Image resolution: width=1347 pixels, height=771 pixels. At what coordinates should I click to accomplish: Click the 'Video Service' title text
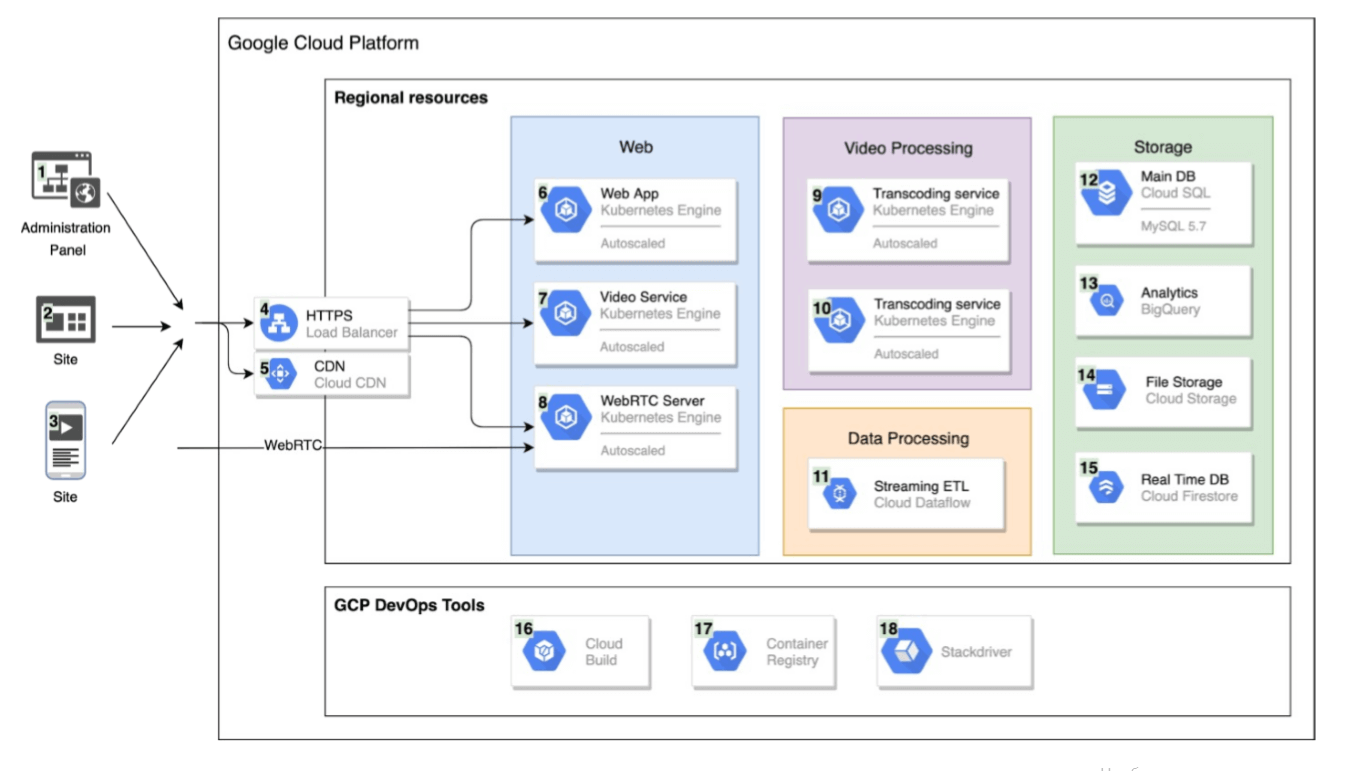point(643,297)
